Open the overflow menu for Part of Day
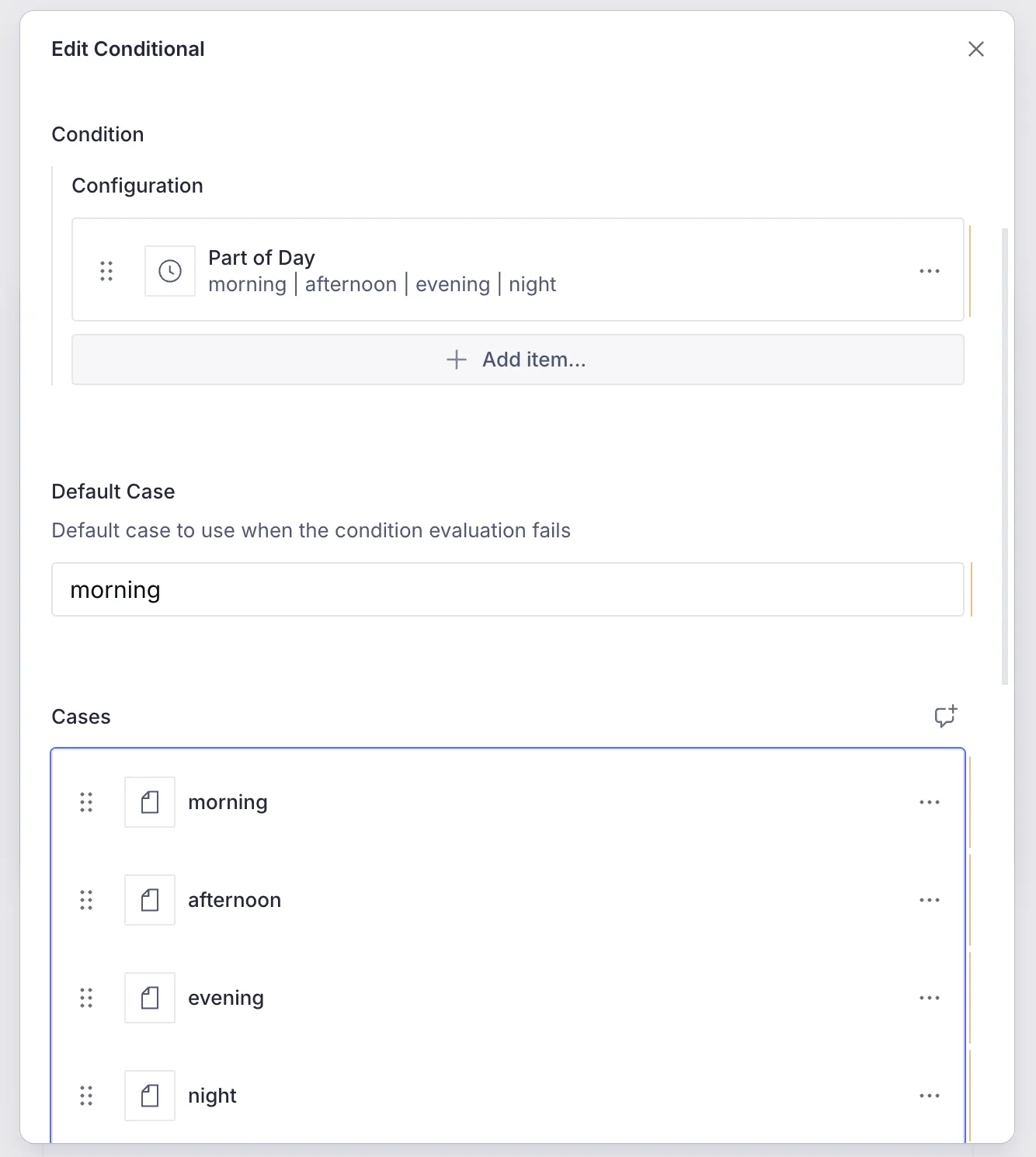This screenshot has width=1036, height=1157. 930,270
